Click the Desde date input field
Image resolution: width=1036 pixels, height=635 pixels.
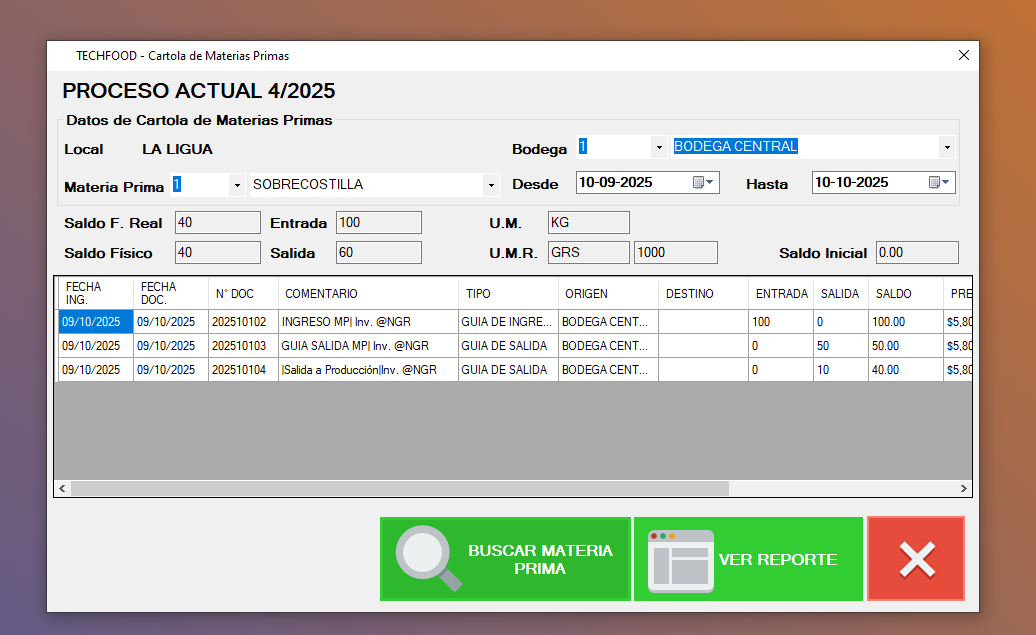tap(630, 182)
